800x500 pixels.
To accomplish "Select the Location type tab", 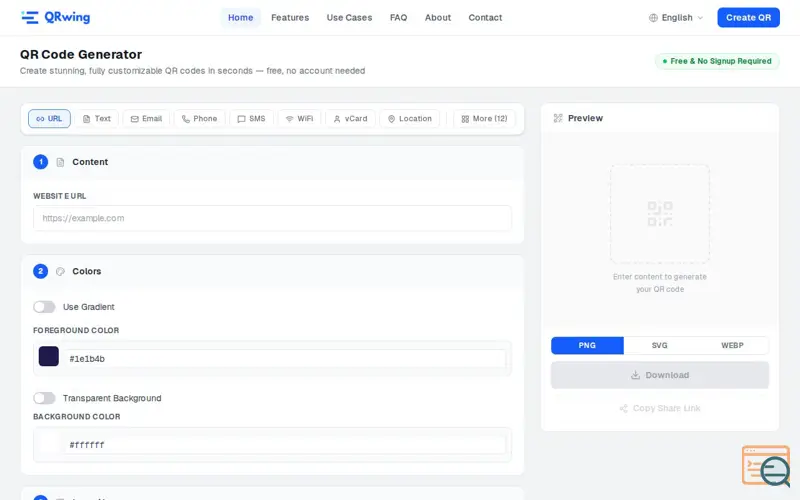I will tap(410, 119).
